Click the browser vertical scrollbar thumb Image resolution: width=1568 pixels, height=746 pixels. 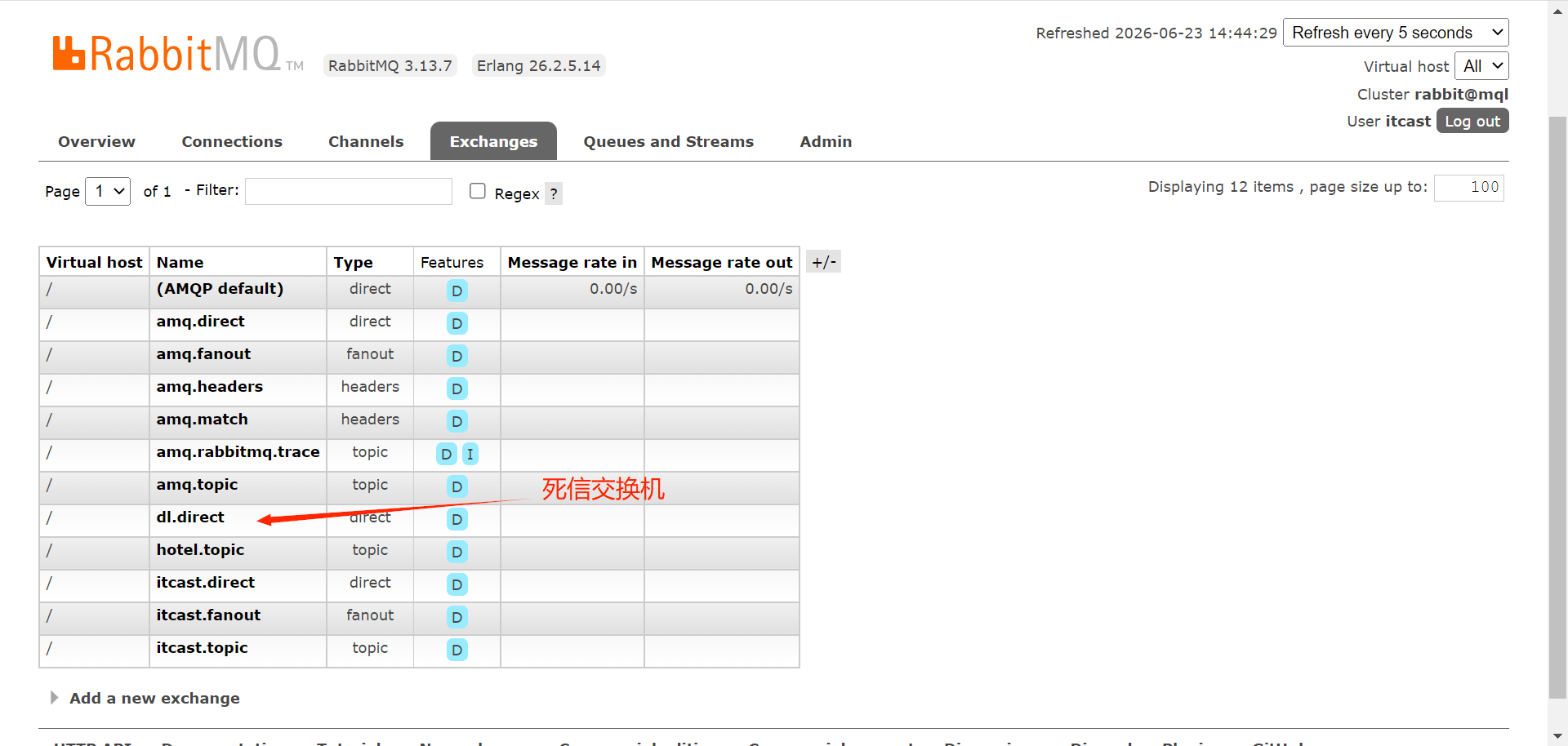[x=1557, y=408]
